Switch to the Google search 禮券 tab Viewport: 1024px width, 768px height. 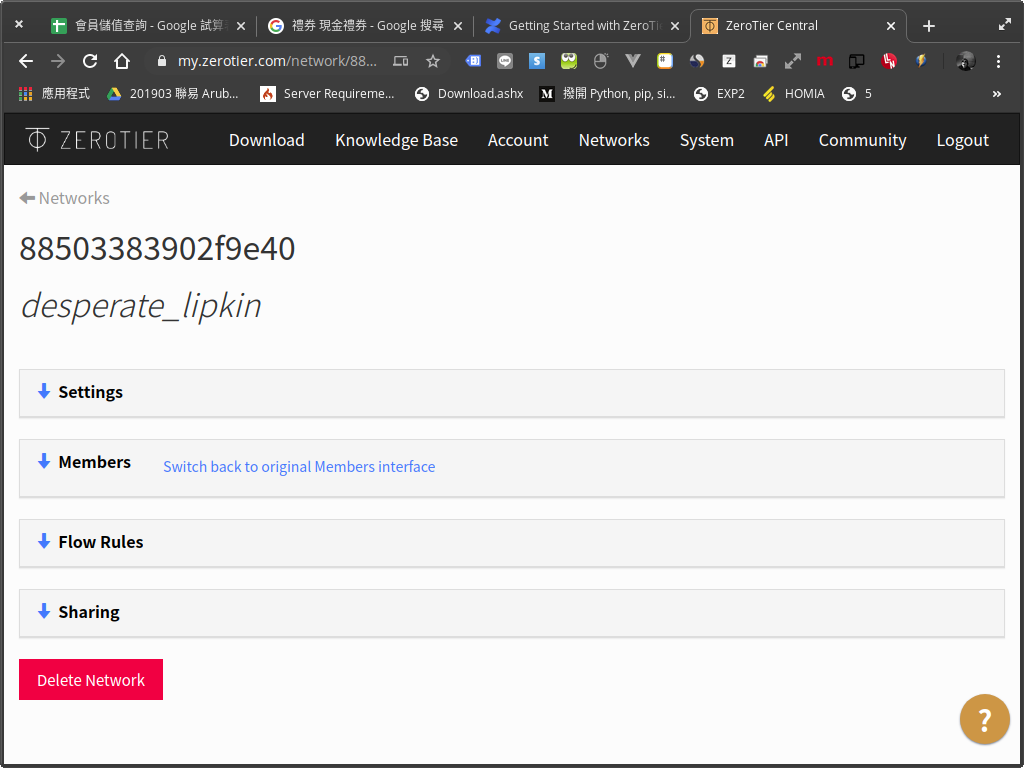pyautogui.click(x=366, y=26)
